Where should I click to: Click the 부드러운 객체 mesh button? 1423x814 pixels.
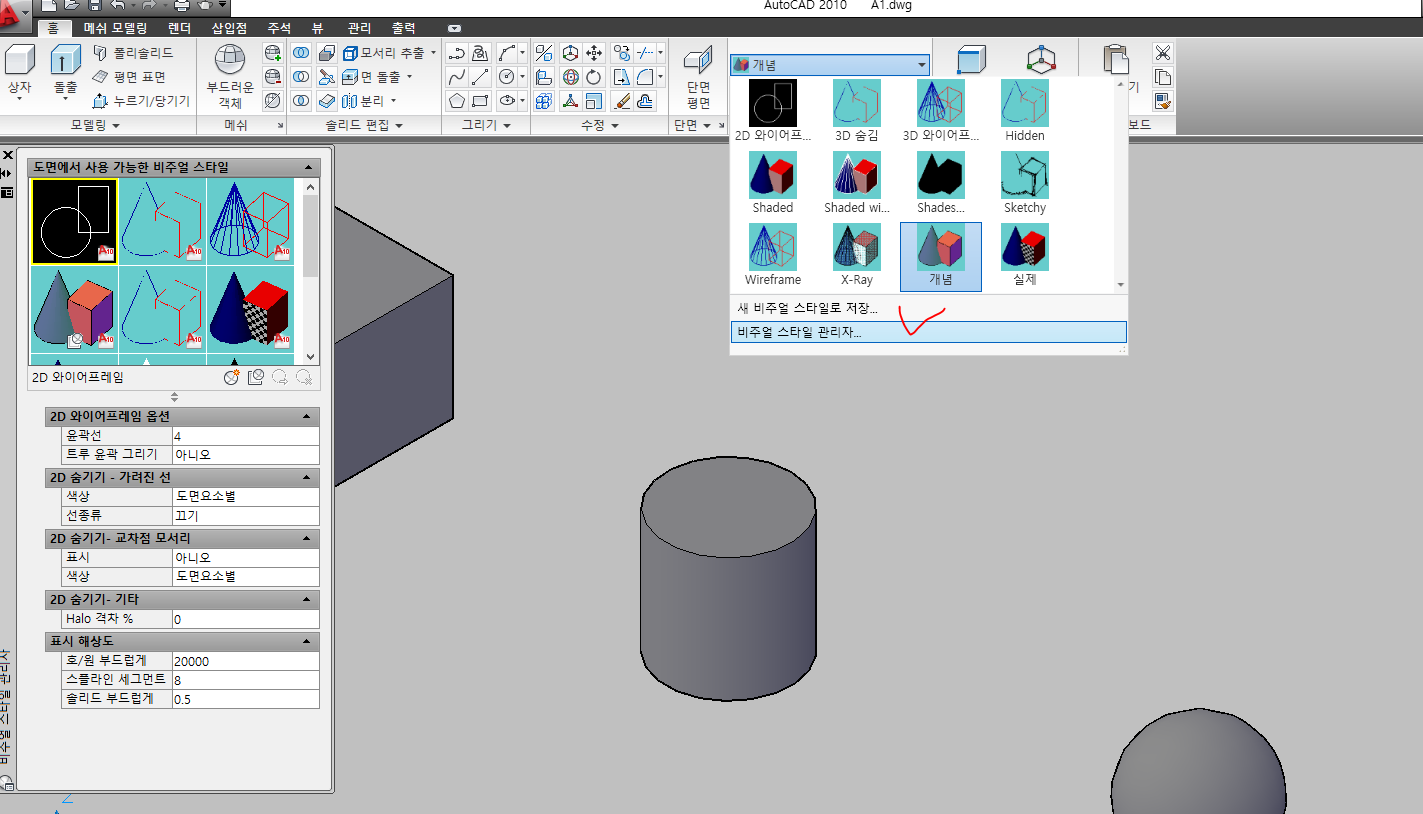tap(230, 75)
